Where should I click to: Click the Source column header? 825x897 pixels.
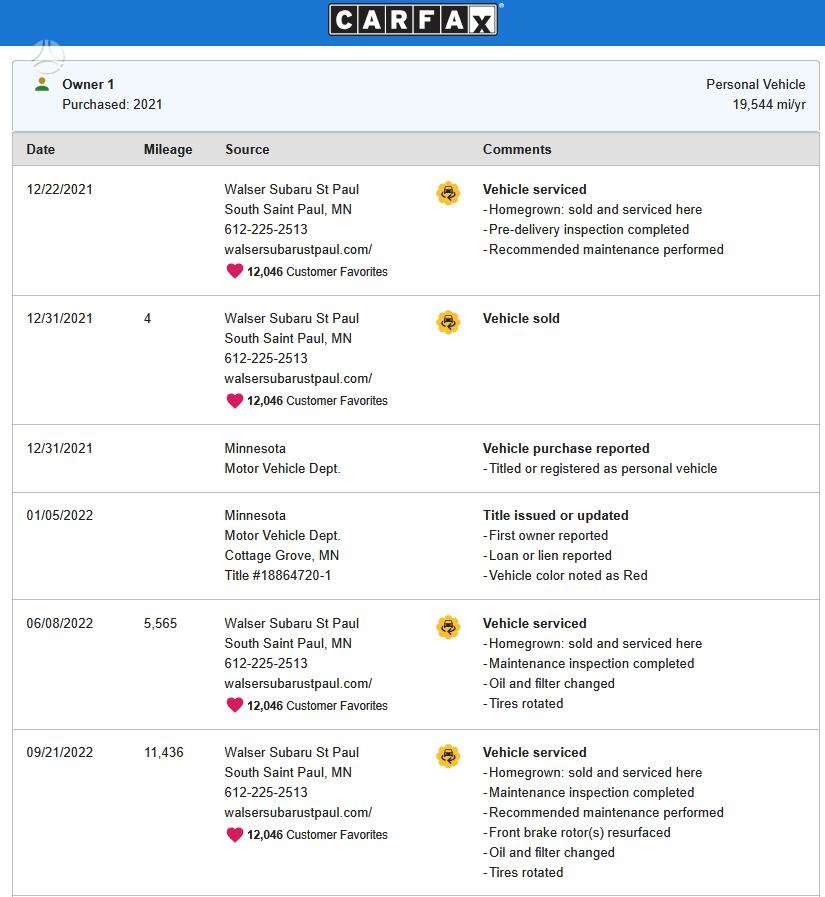247,149
